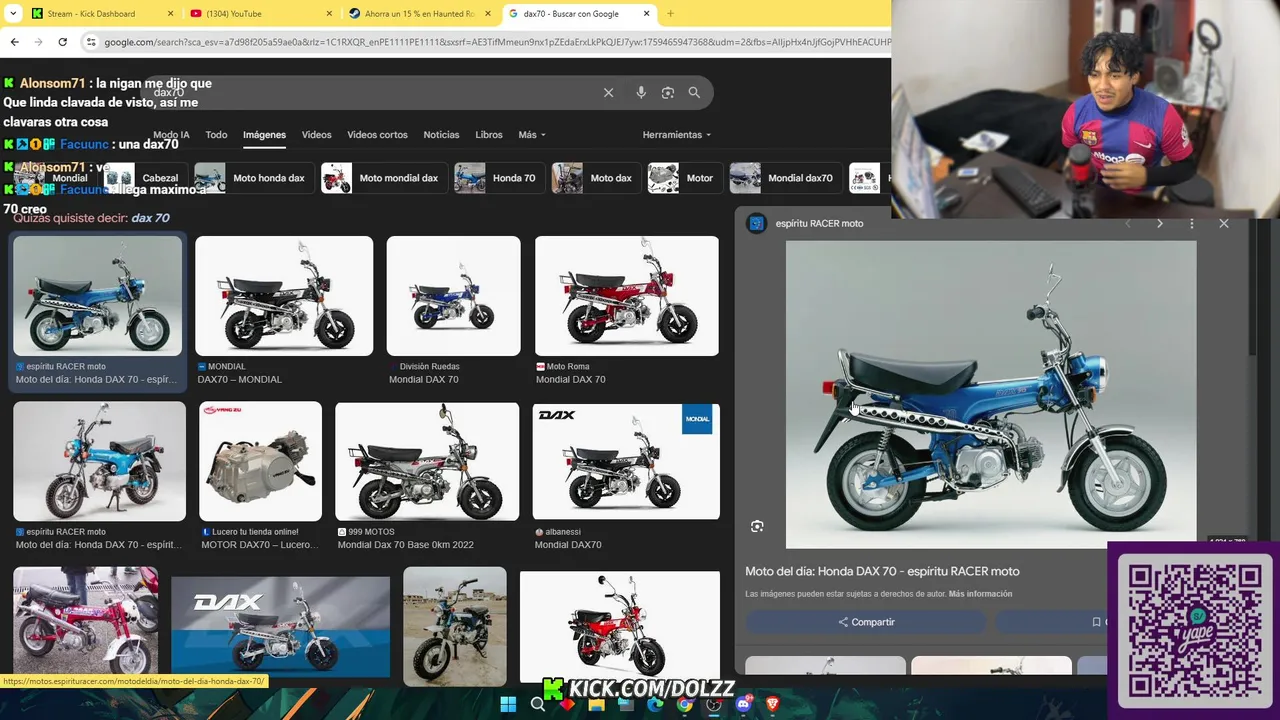1280x720 pixels.
Task: Start voice search with microphone icon
Action: pyautogui.click(x=641, y=92)
